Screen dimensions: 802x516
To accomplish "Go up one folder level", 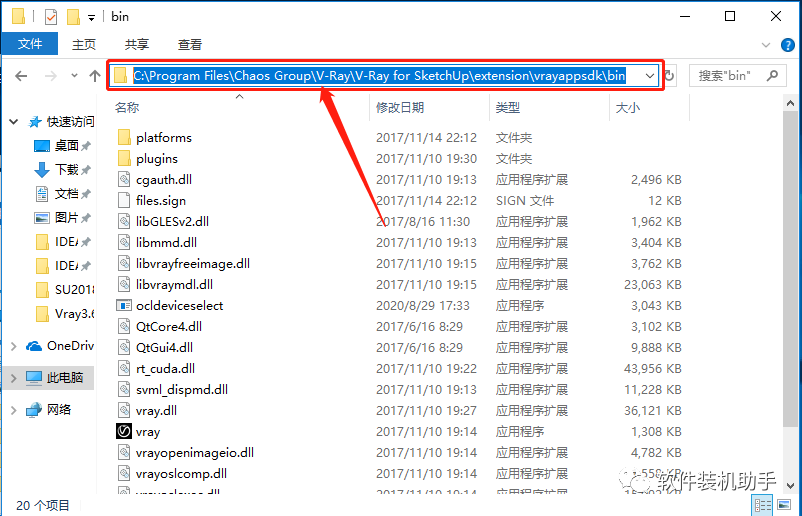I will pos(95,76).
